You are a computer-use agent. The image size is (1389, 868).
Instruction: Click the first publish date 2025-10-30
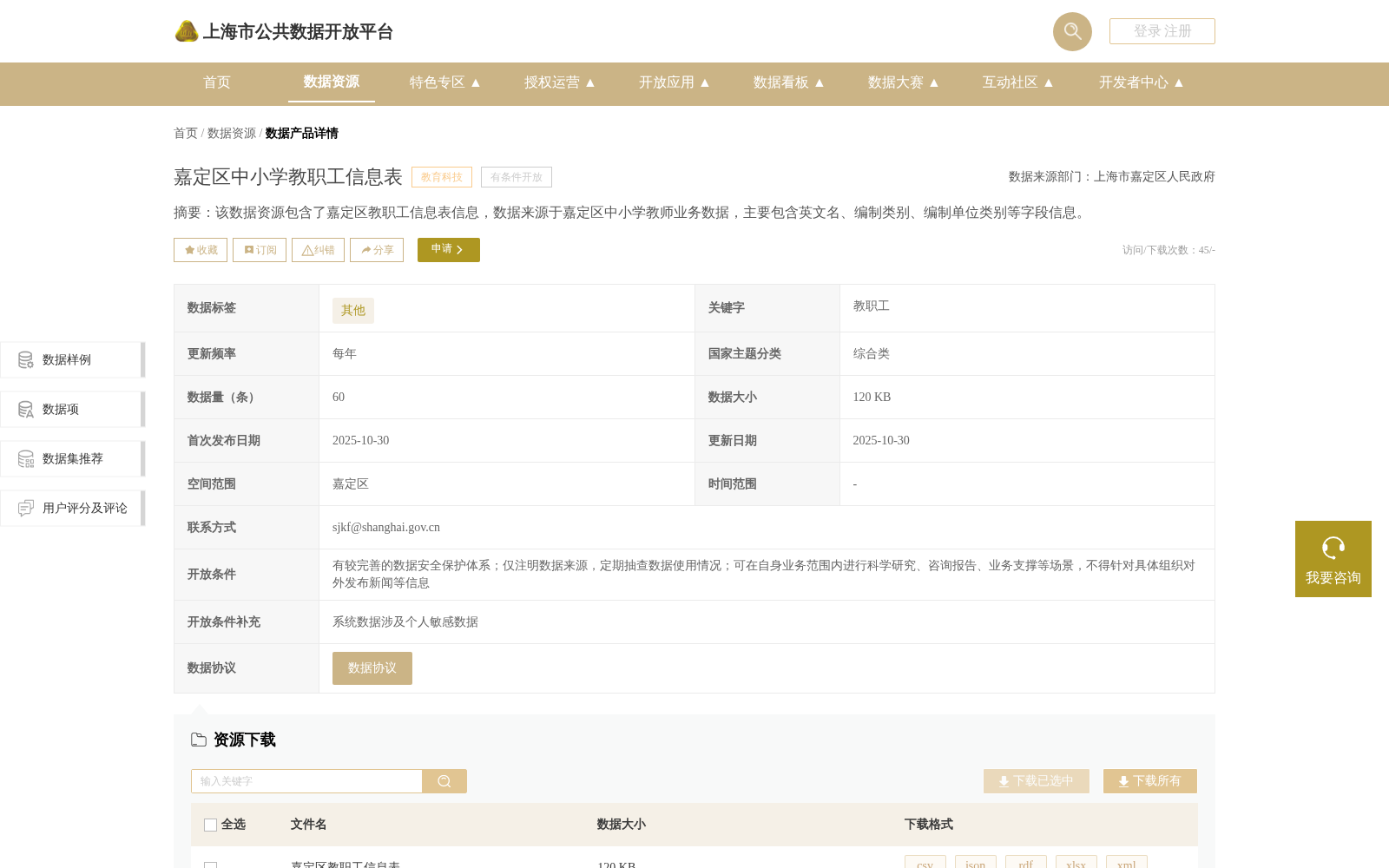point(361,441)
